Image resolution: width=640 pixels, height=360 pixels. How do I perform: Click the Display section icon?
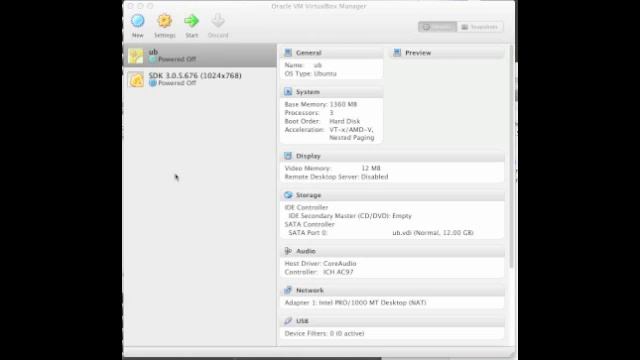288,156
